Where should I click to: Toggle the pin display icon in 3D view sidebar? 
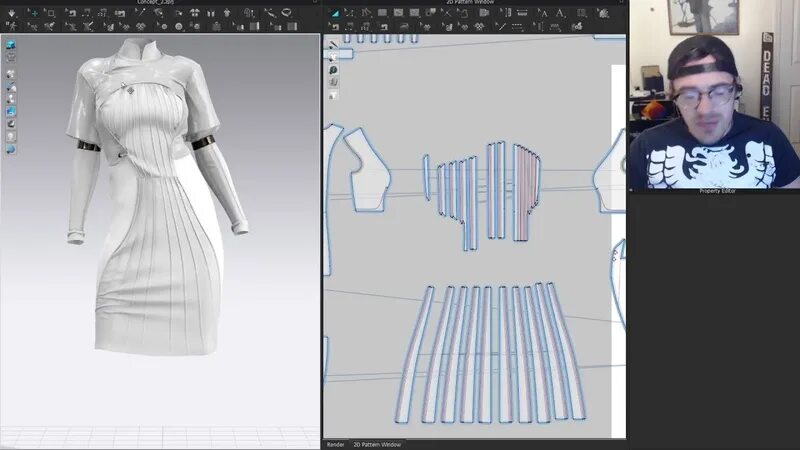11,99
